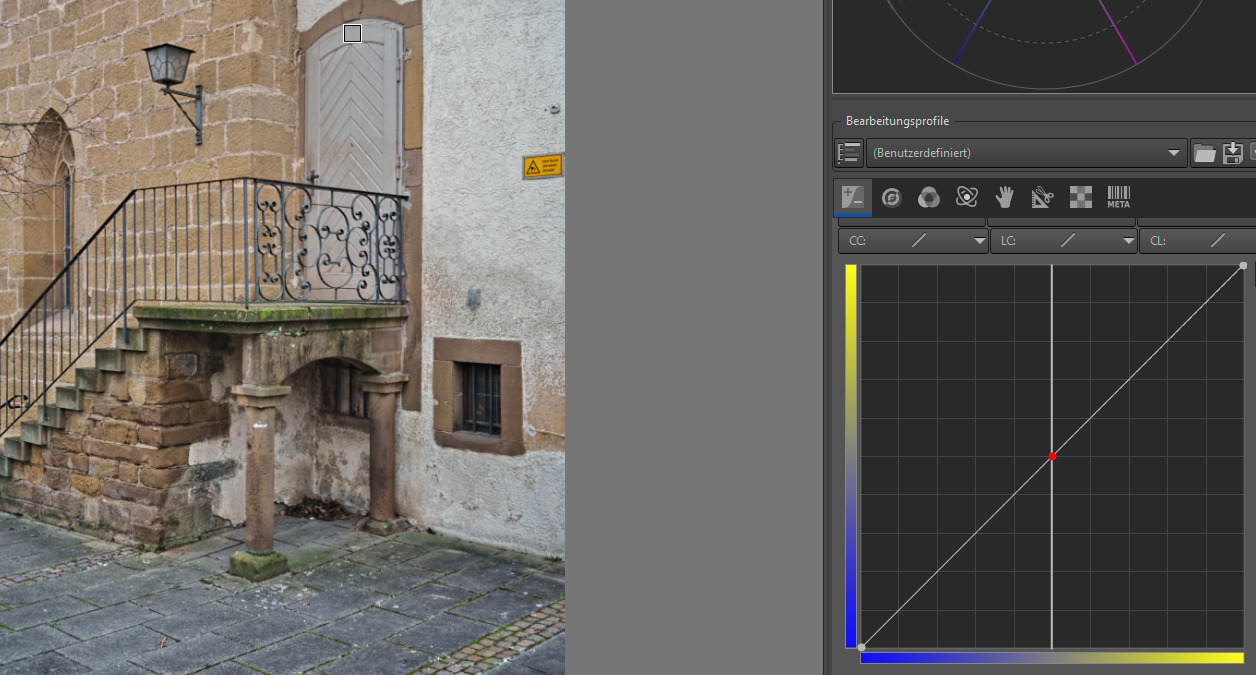The width and height of the screenshot is (1256, 675).
Task: Select the red center curve point
Action: (x=1052, y=457)
